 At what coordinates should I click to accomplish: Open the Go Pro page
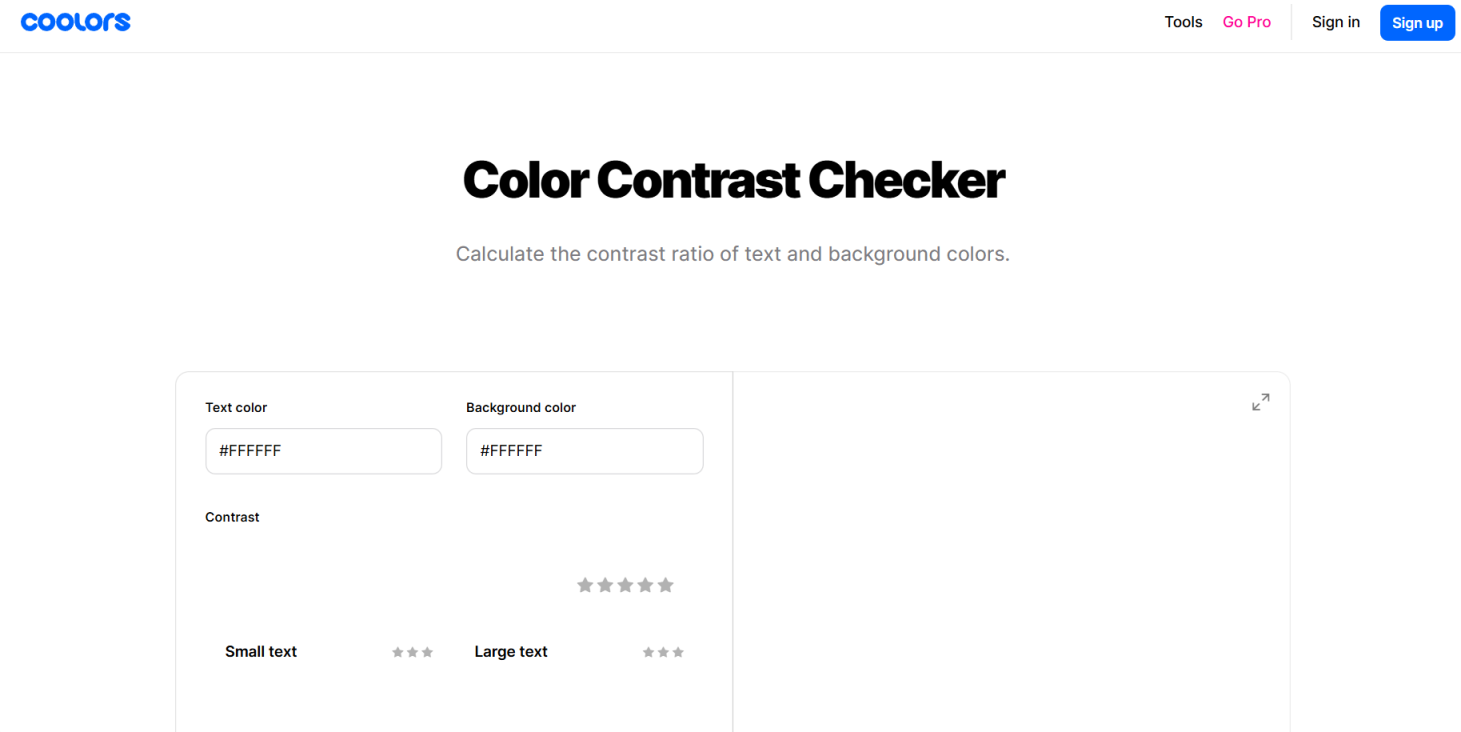(1246, 22)
